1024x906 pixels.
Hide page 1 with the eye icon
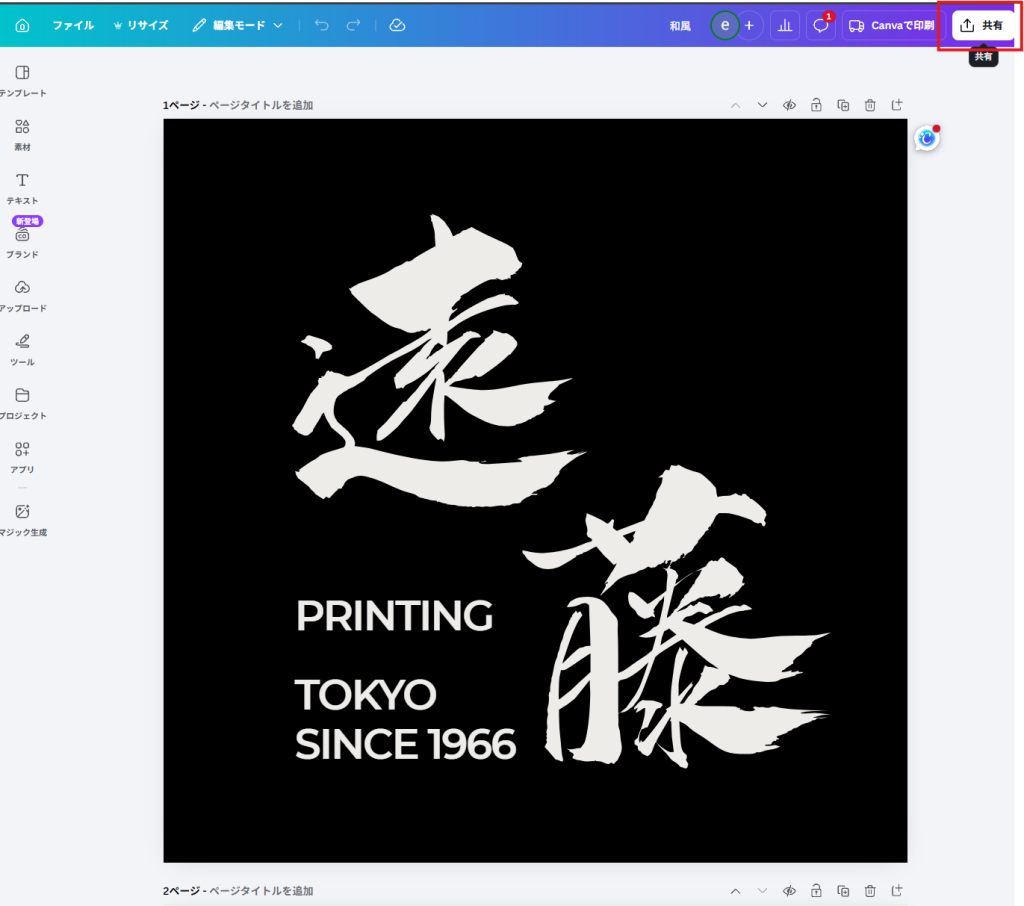(x=789, y=105)
